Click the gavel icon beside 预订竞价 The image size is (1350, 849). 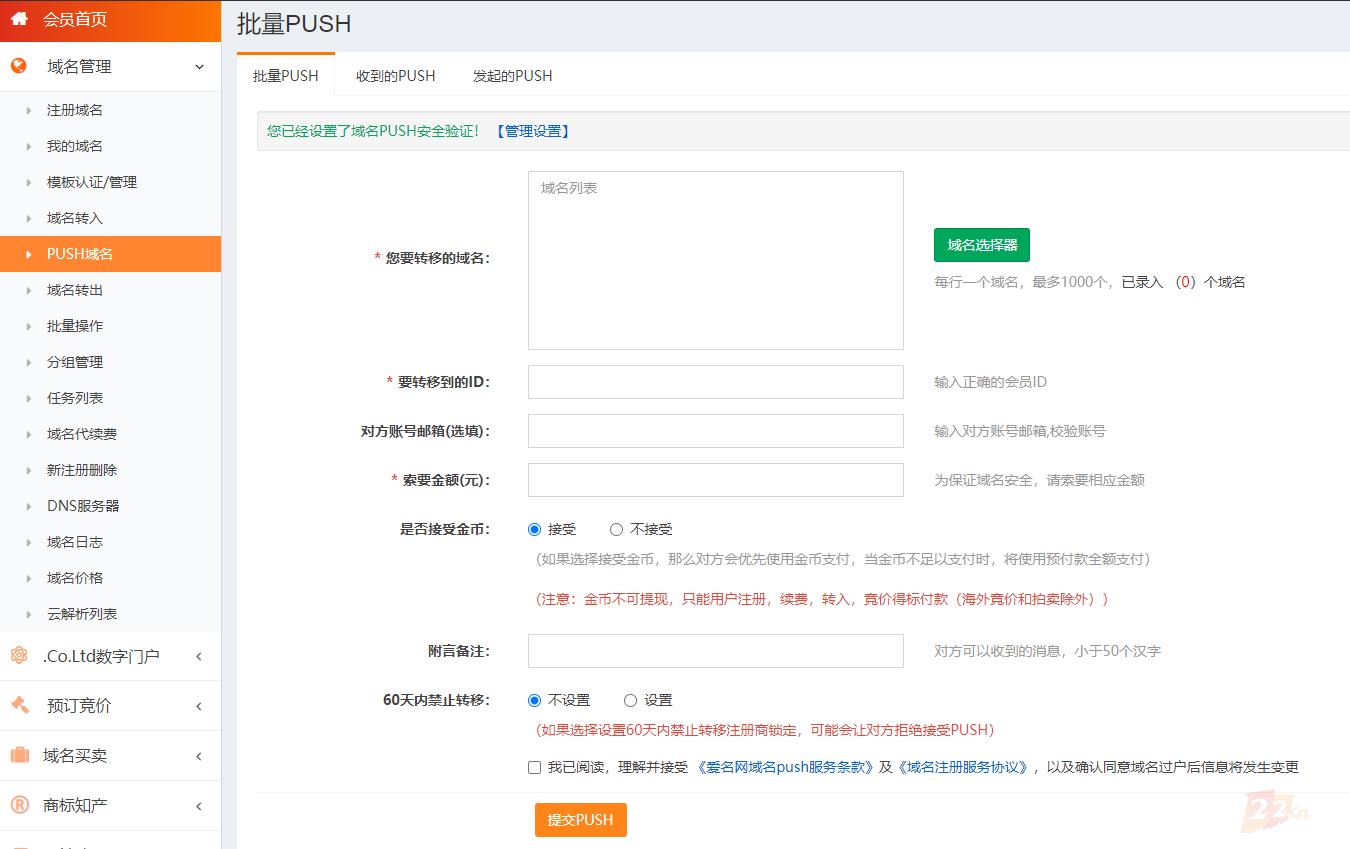click(19, 705)
